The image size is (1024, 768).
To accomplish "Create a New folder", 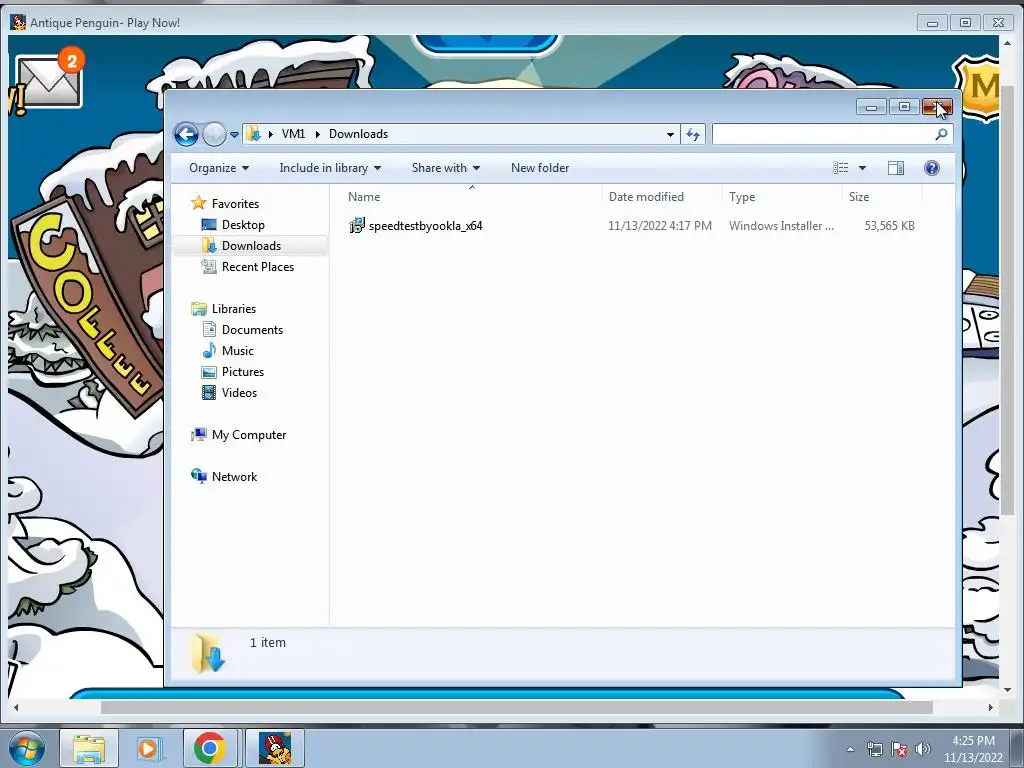I will click(x=539, y=168).
